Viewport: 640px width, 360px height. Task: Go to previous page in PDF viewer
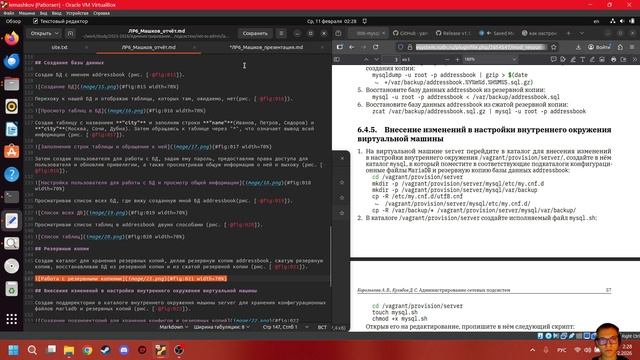(366, 59)
